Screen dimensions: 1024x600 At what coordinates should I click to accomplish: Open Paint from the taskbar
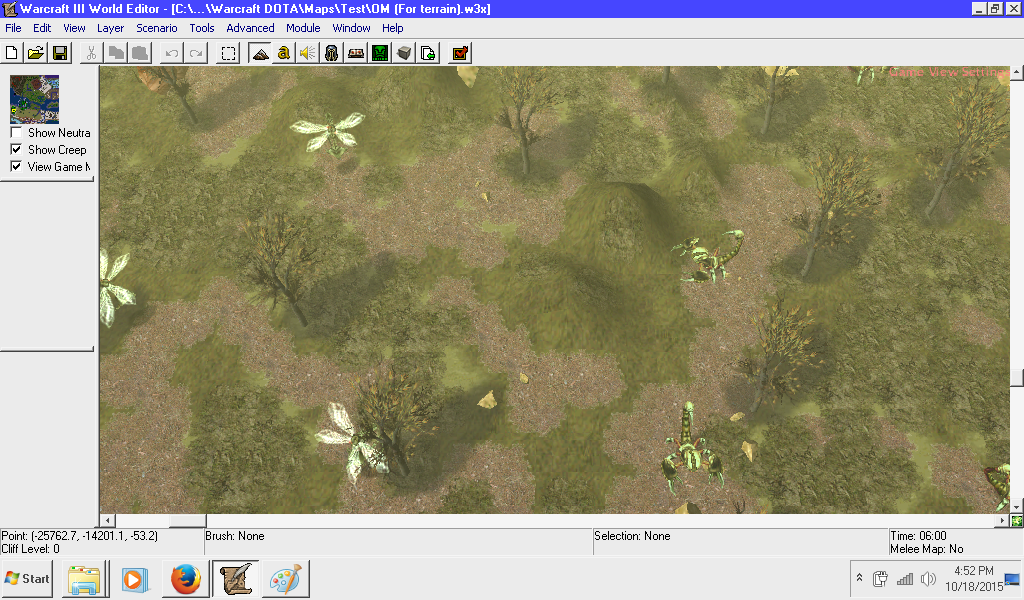tap(285, 578)
